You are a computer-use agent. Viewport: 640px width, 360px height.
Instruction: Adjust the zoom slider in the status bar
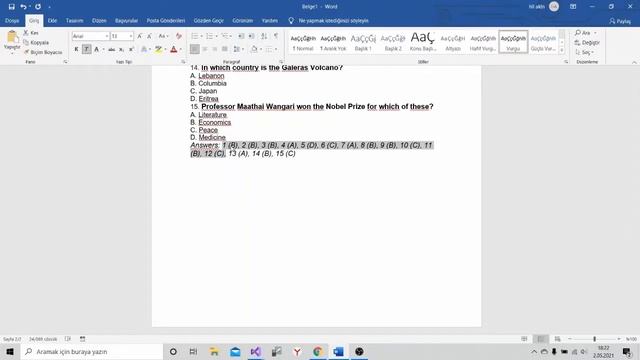(594, 339)
